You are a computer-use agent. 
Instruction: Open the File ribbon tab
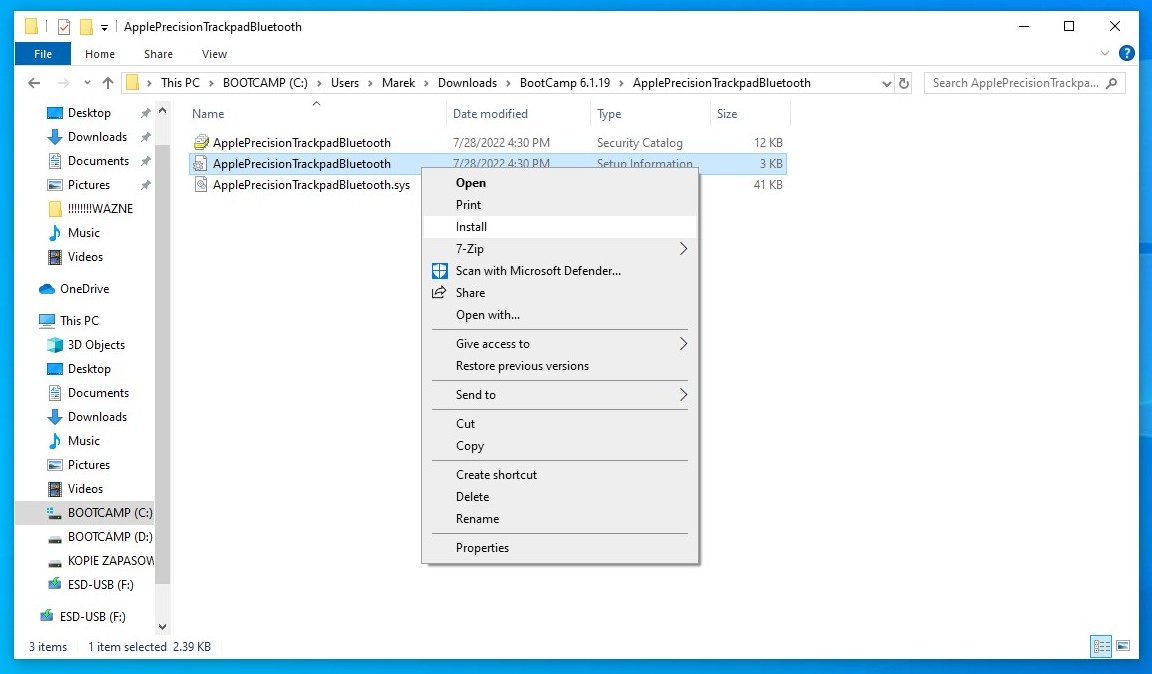(x=43, y=54)
